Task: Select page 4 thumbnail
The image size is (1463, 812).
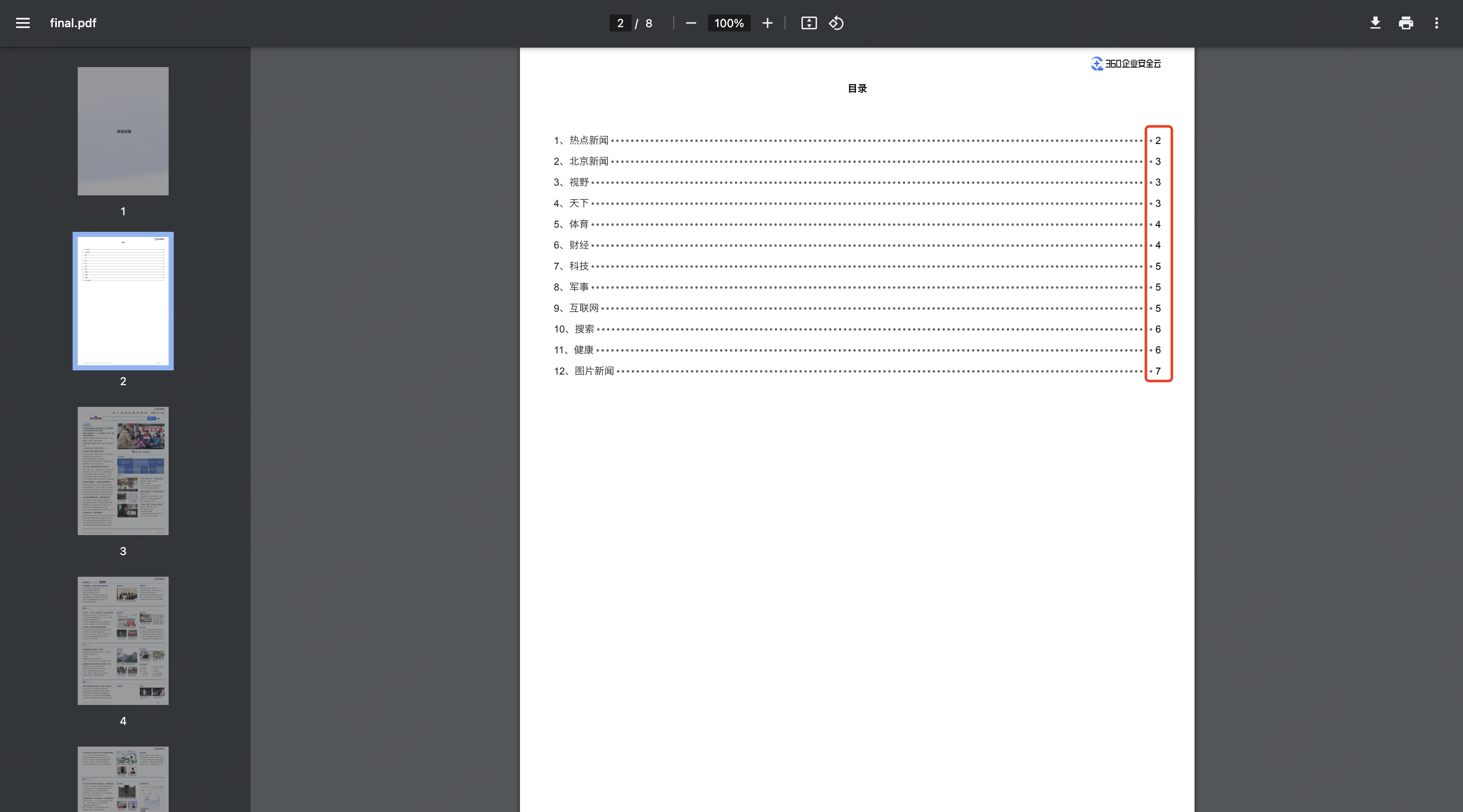Action: [x=123, y=640]
